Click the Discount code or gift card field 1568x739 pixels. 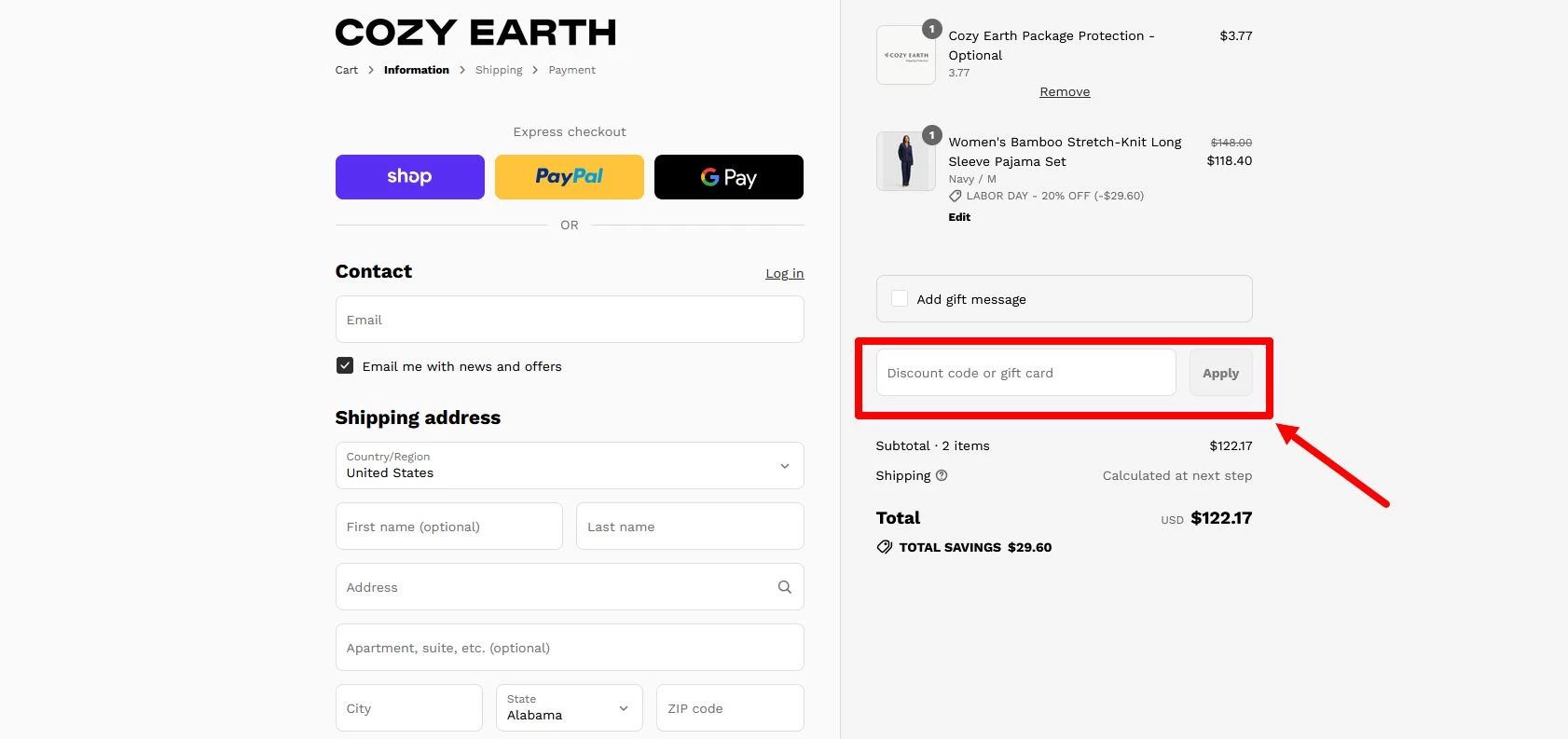coord(1026,373)
